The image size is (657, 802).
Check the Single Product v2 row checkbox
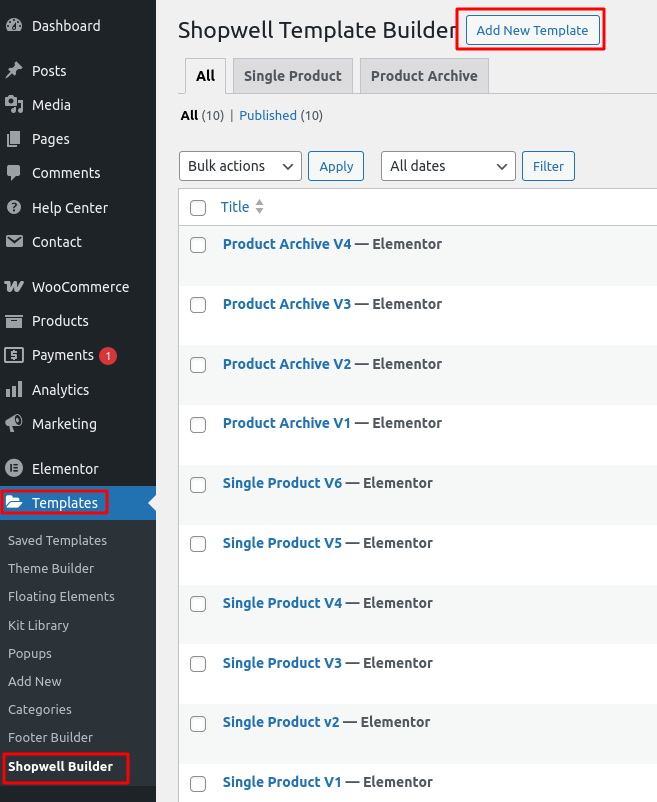198,723
